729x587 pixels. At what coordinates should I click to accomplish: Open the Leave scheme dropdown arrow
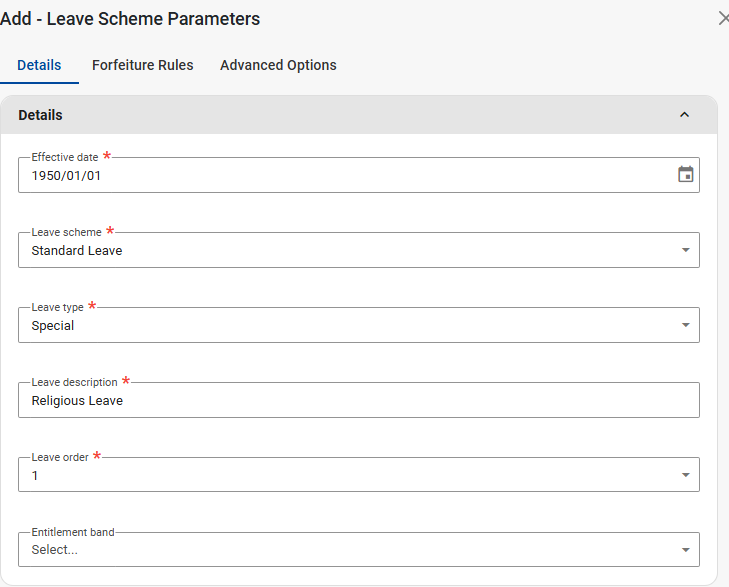click(685, 250)
